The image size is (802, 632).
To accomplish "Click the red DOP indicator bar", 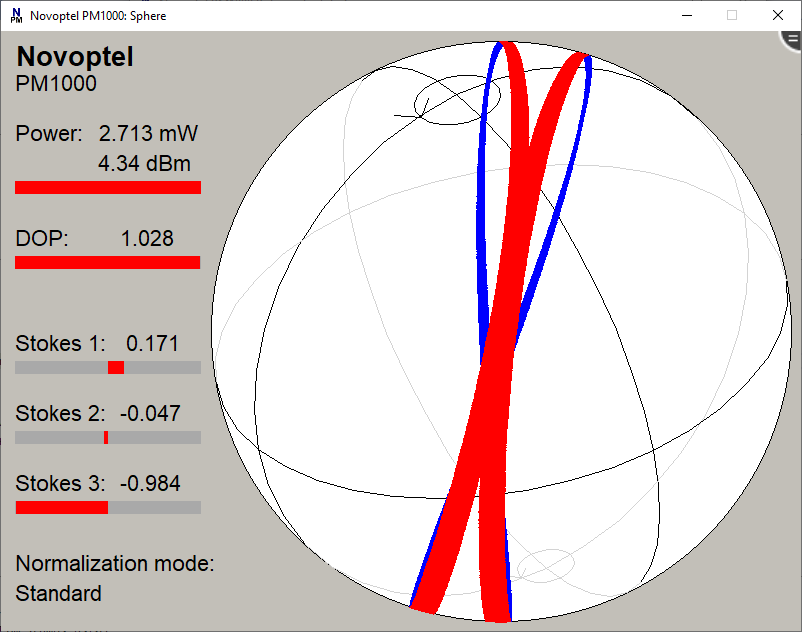I will pyautogui.click(x=108, y=262).
